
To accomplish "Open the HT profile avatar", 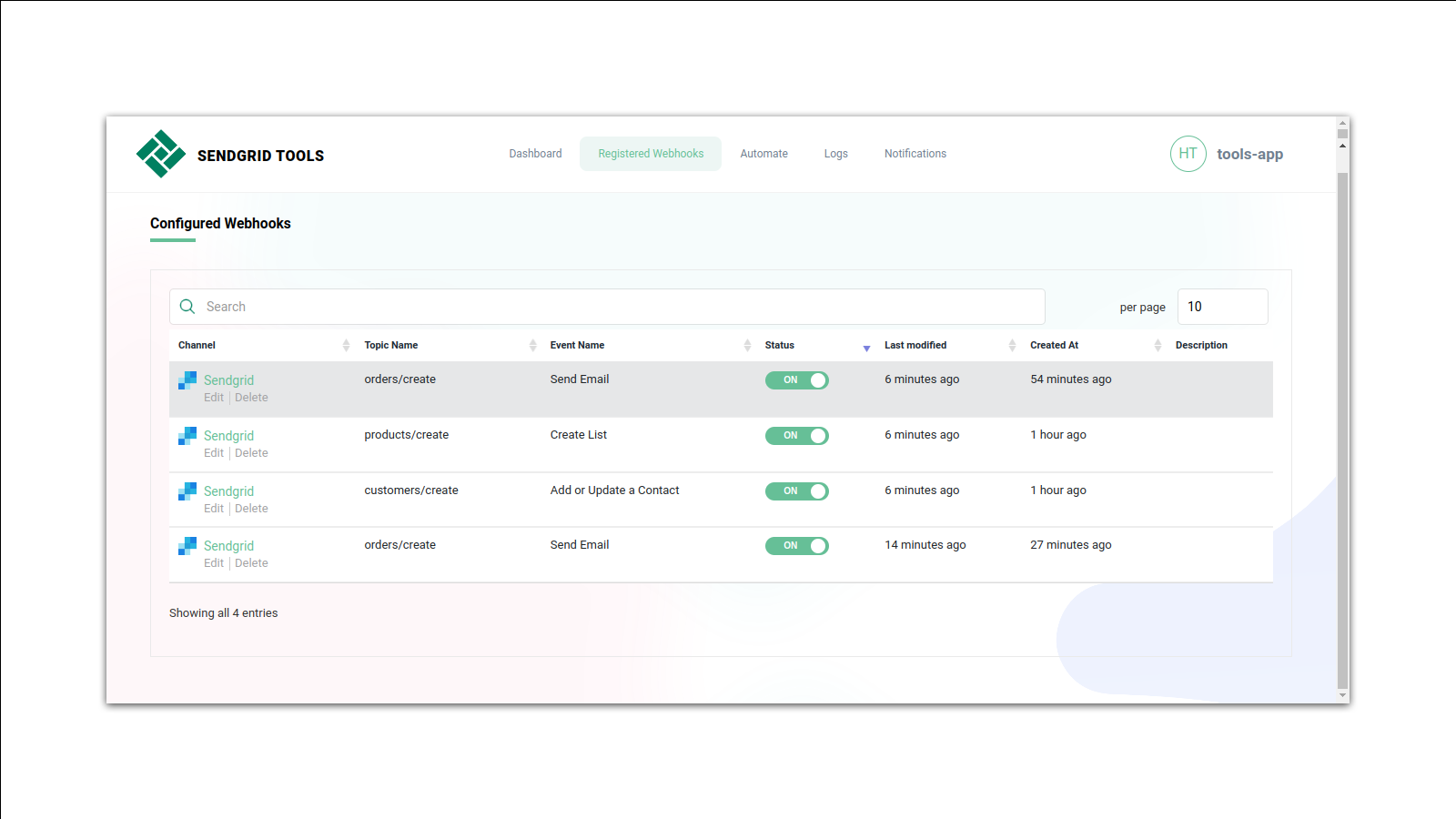I will (1188, 154).
